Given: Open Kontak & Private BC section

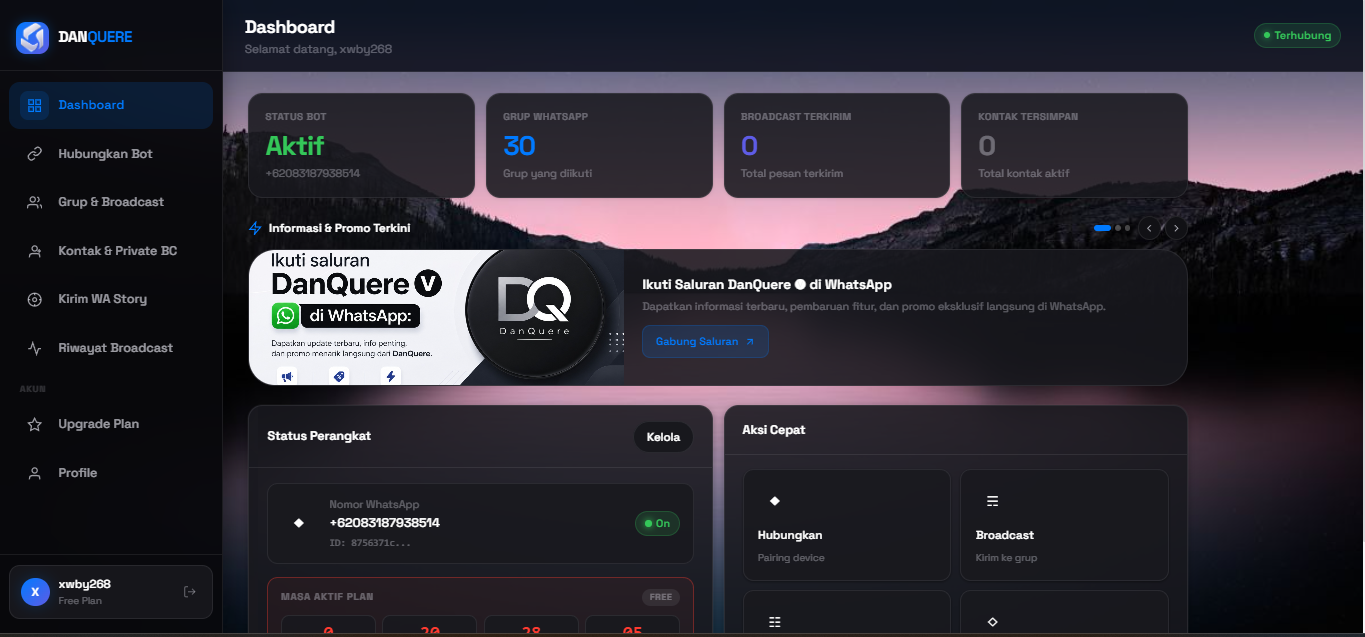Looking at the screenshot, I should [111, 251].
